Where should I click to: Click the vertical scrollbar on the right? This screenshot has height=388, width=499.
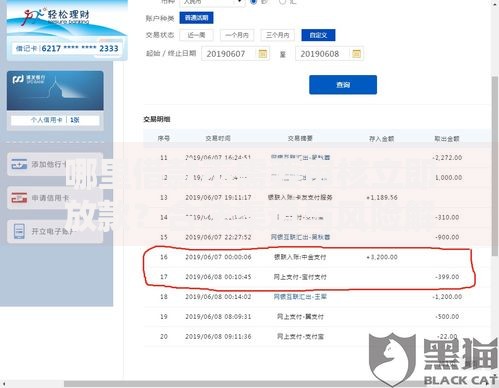tap(495, 166)
